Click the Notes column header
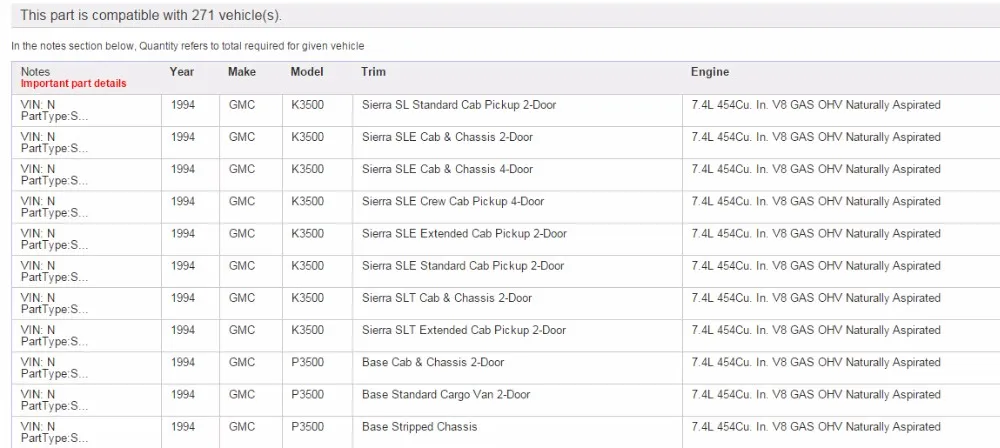 [35, 71]
